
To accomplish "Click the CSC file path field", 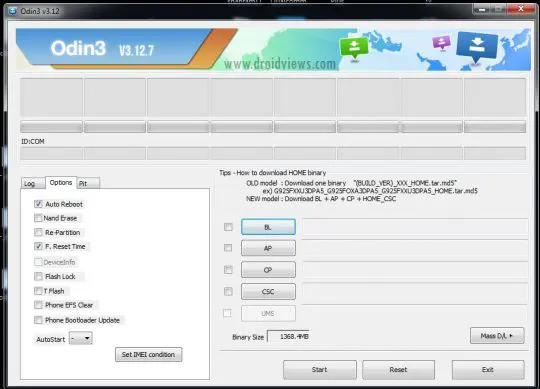I will click(415, 292).
